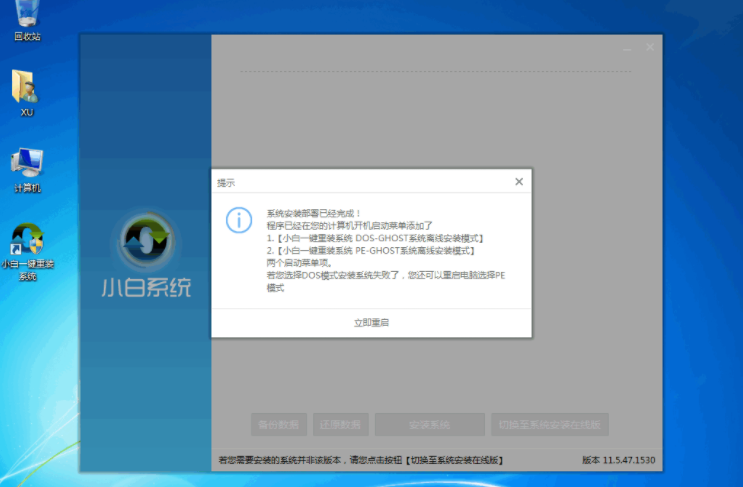Click the blue info icon in dialog
The width and height of the screenshot is (743, 487).
(x=239, y=220)
